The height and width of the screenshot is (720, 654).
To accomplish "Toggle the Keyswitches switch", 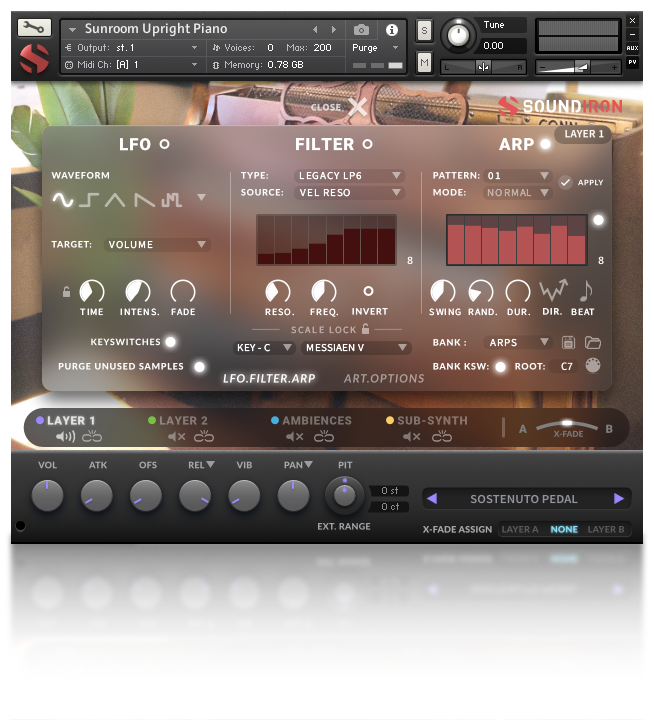I will pyautogui.click(x=170, y=342).
